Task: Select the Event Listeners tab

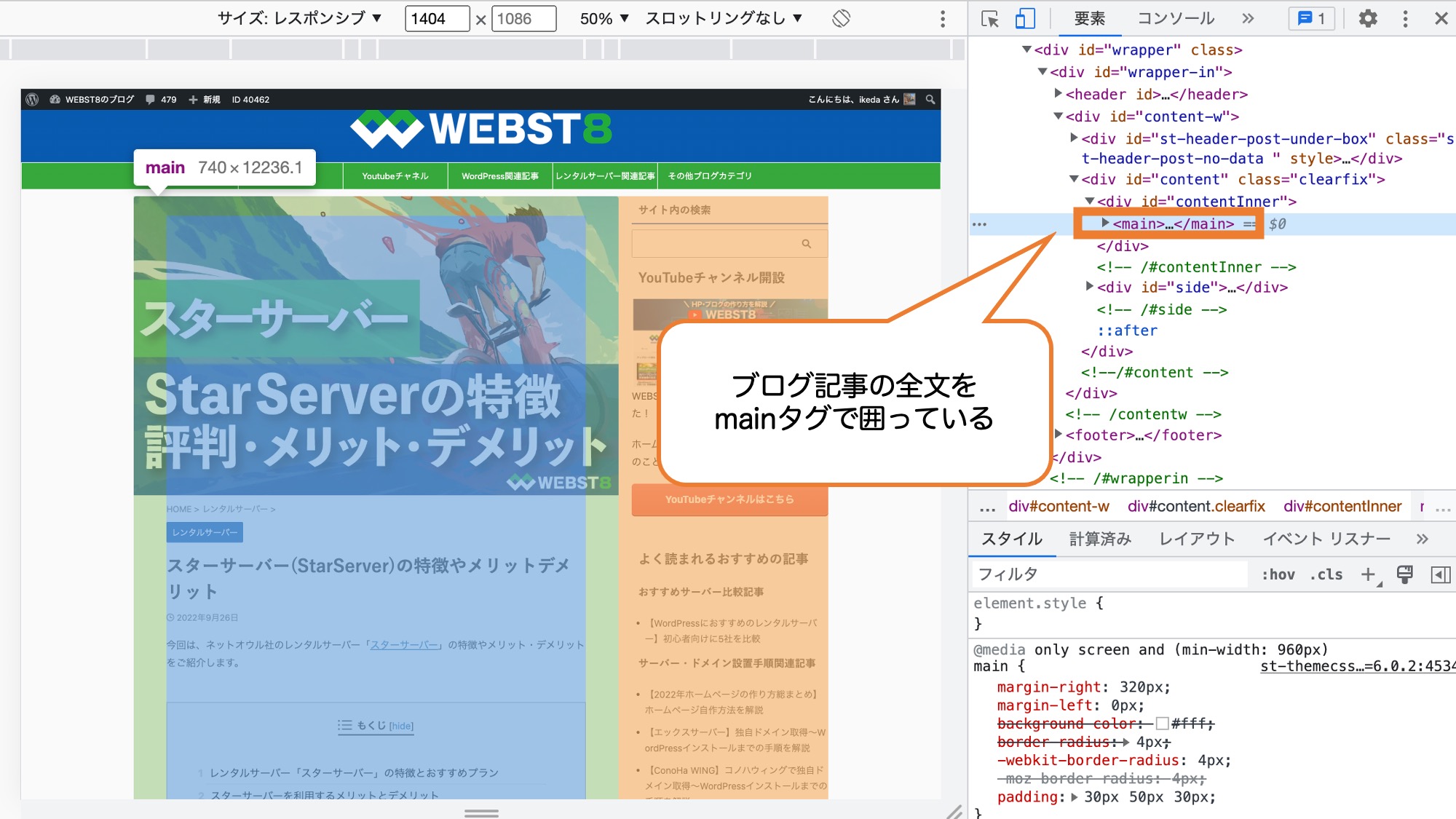Action: 1326,539
